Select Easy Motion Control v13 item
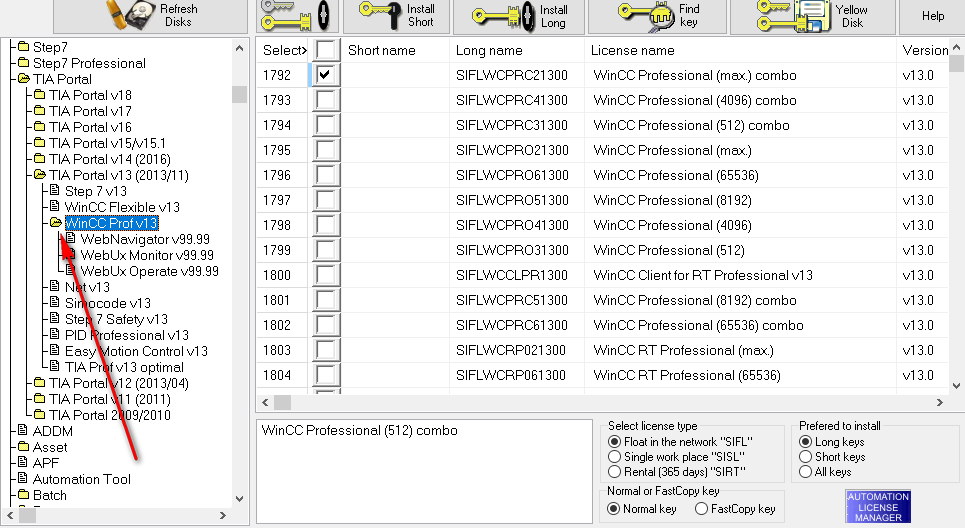This screenshot has height=528, width=965. click(136, 351)
